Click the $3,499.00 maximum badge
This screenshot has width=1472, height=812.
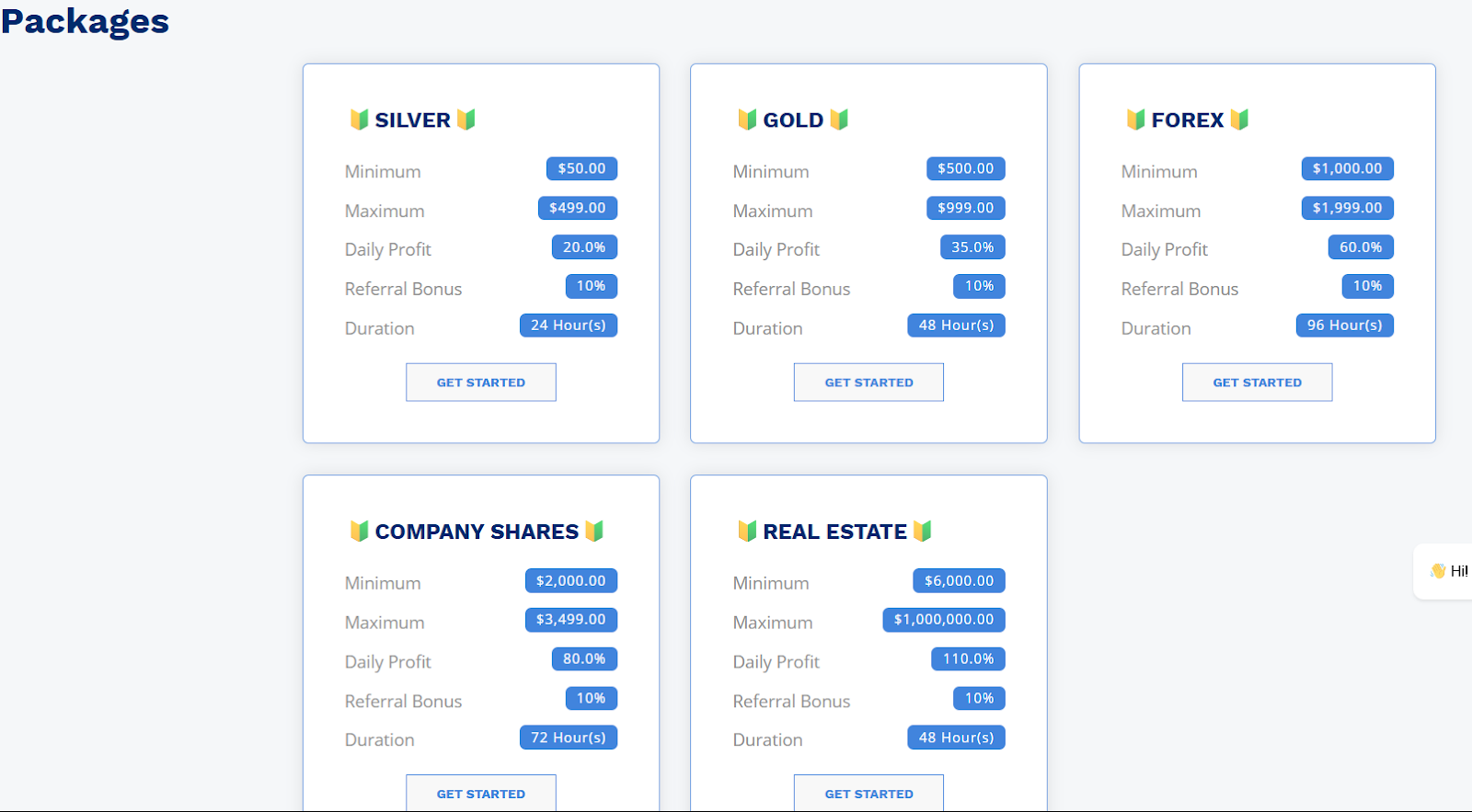[571, 620]
